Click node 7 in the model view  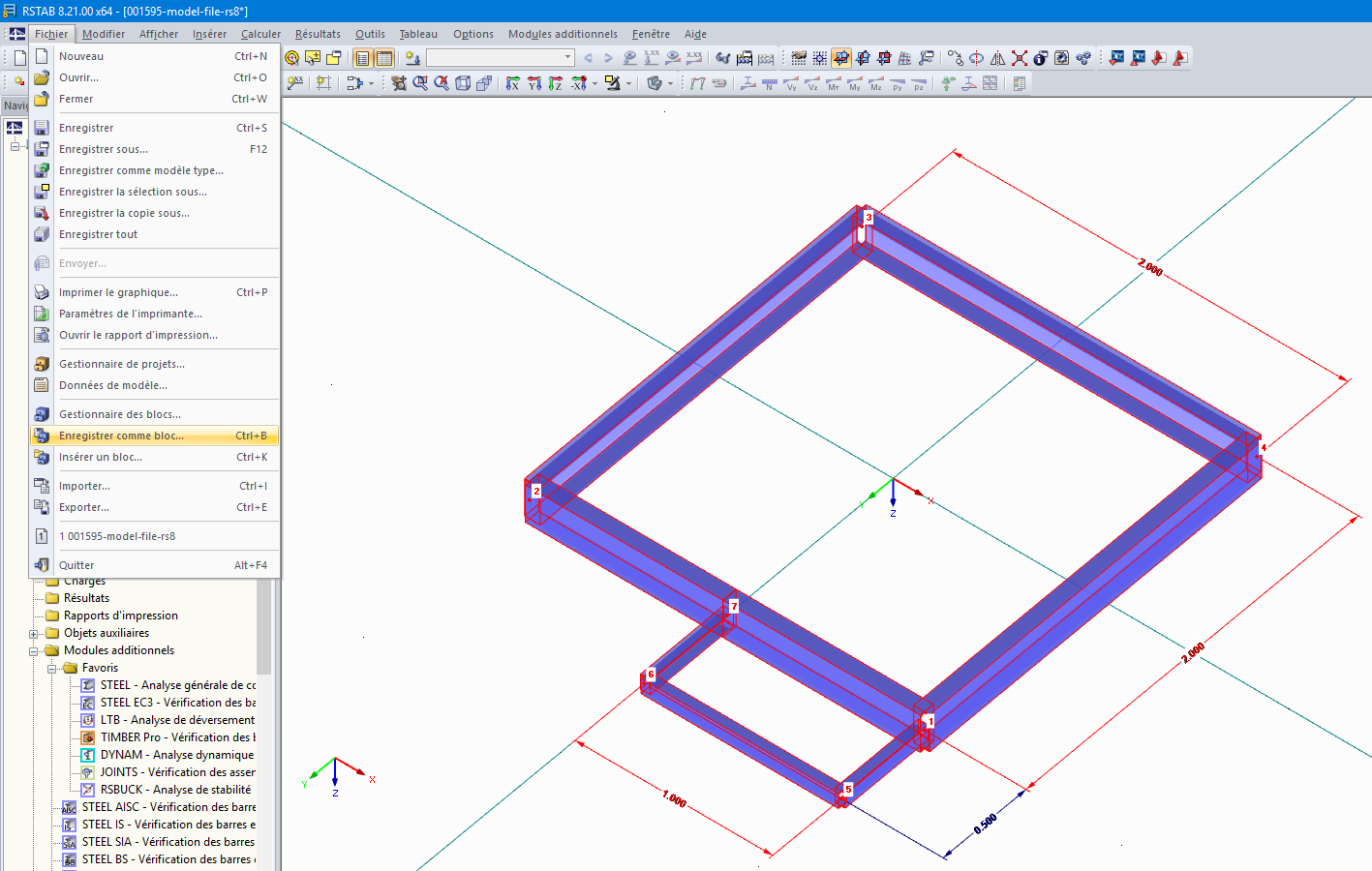coord(734,607)
